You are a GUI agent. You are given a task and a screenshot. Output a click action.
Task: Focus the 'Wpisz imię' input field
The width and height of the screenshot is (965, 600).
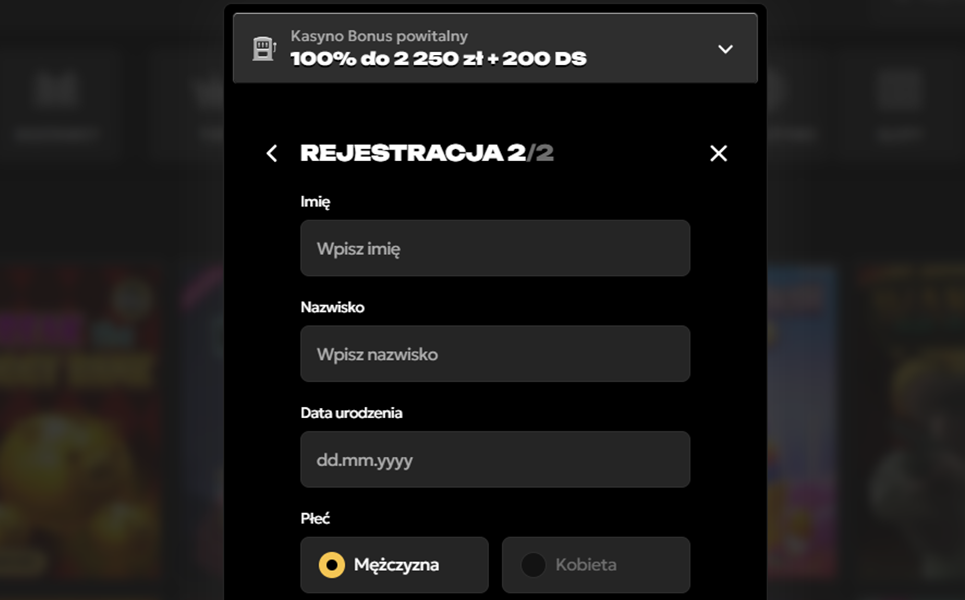(495, 248)
